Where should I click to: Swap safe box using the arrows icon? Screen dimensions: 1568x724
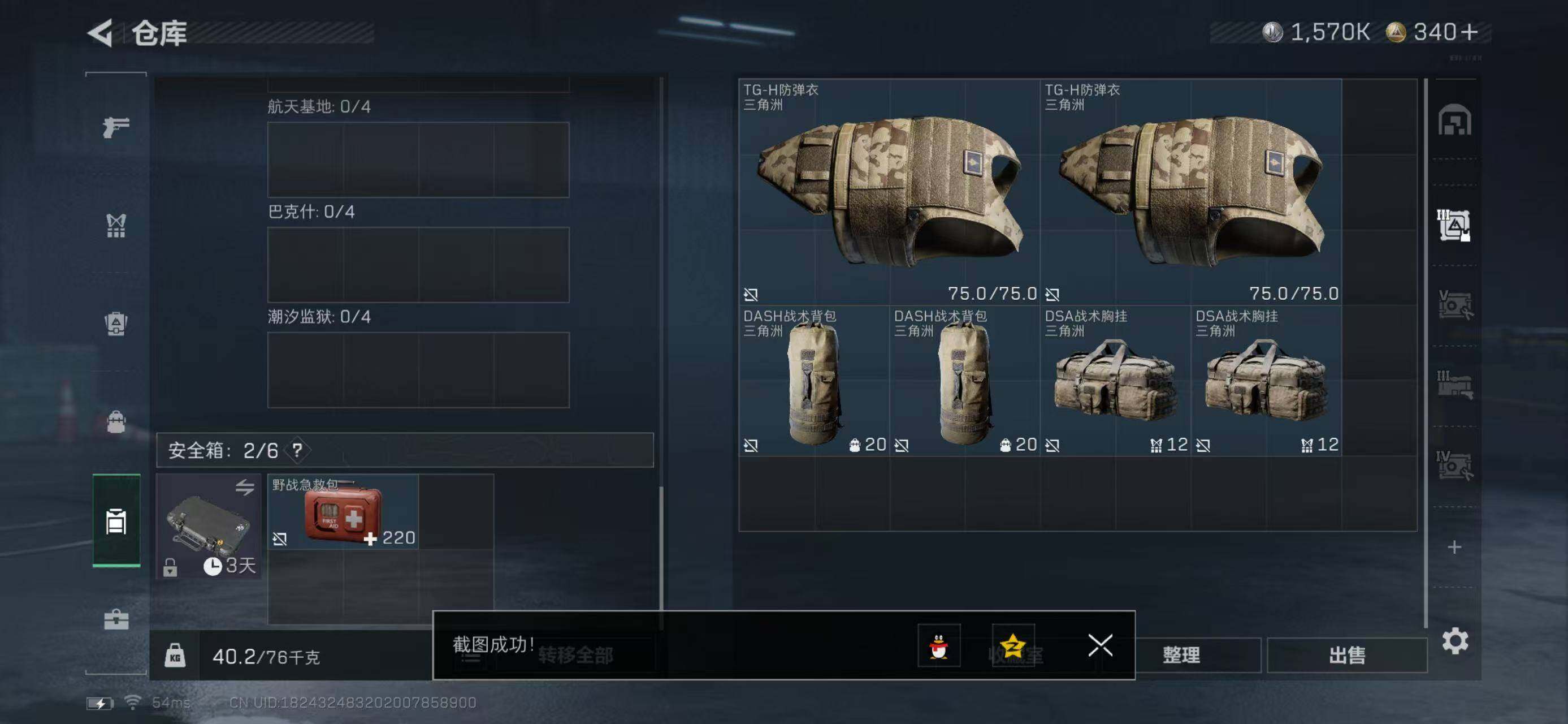(245, 487)
